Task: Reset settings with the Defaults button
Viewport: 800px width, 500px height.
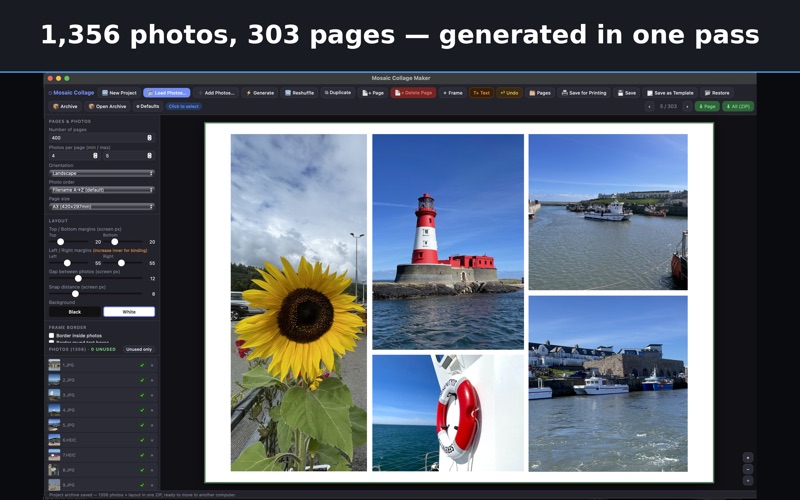Action: (x=147, y=106)
